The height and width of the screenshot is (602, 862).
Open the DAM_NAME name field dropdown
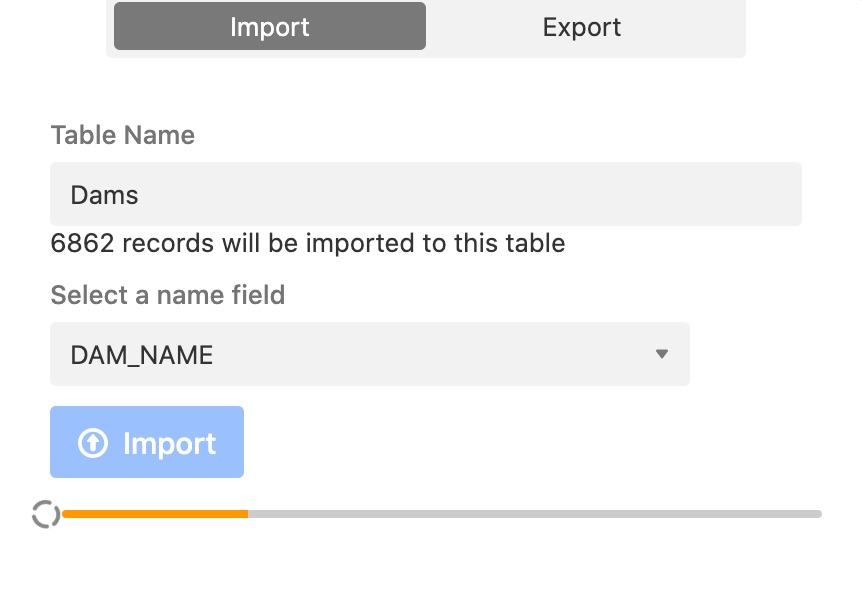(369, 354)
